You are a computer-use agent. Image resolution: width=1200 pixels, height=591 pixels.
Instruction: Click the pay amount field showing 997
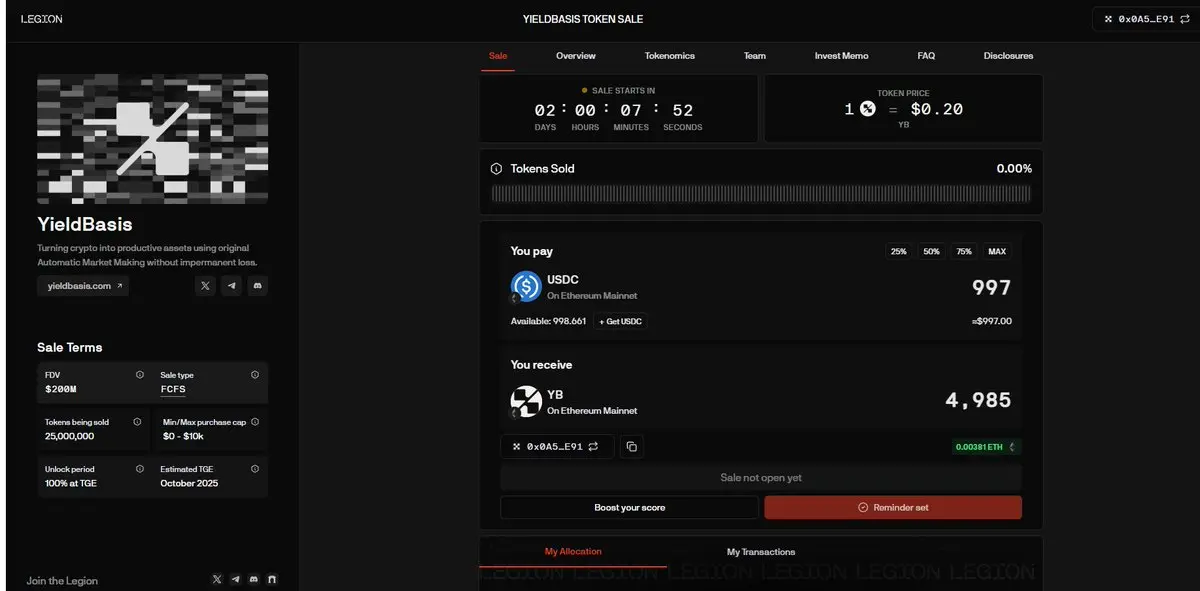[992, 288]
